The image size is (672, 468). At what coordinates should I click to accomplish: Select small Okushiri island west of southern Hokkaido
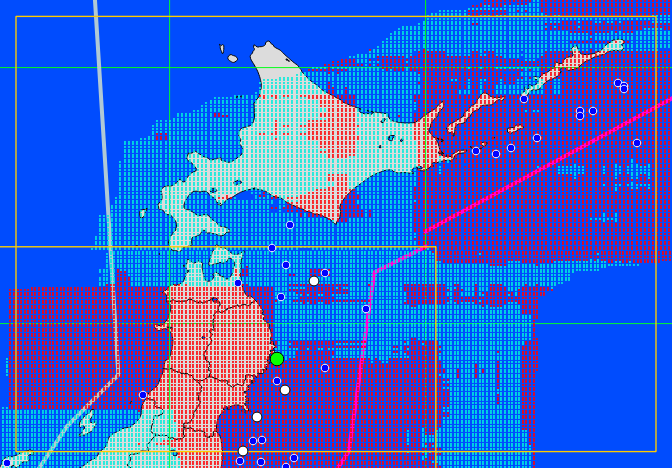click(x=143, y=213)
